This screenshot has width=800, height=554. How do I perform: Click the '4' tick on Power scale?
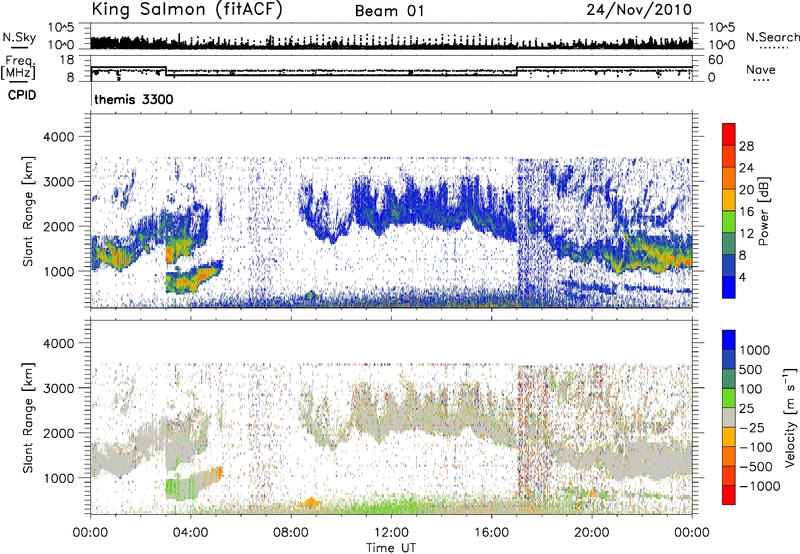point(743,278)
